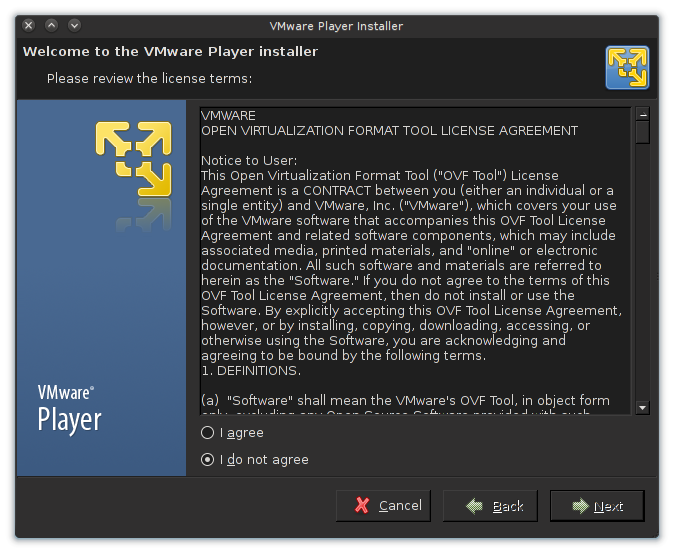Click the first "VMWARE" line of license
The image size is (674, 553).
[228, 116]
